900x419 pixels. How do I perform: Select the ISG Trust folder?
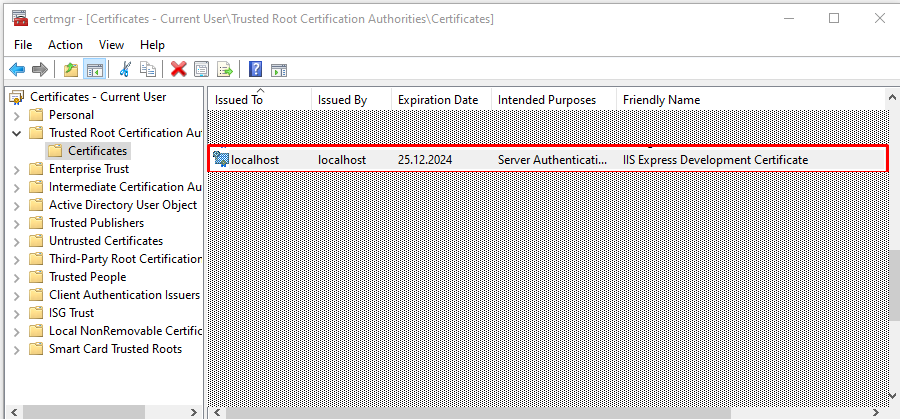point(71,313)
